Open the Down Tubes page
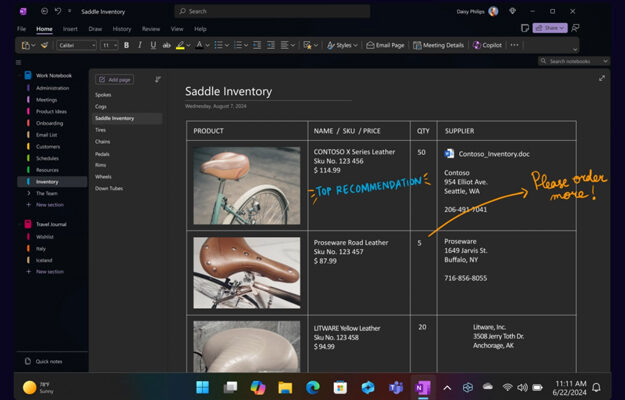 tap(109, 188)
